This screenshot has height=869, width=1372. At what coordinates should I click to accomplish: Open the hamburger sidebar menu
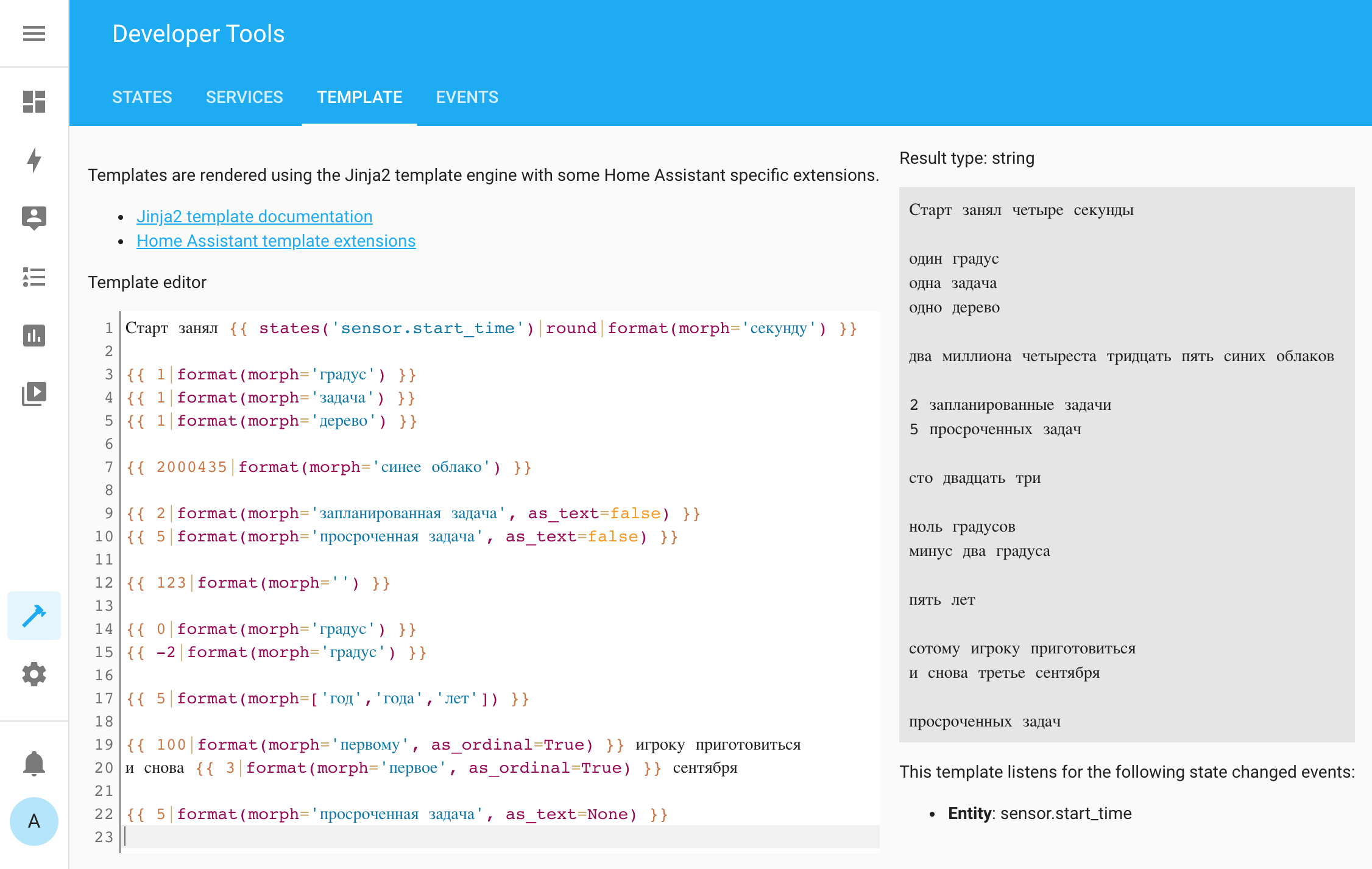pos(34,33)
